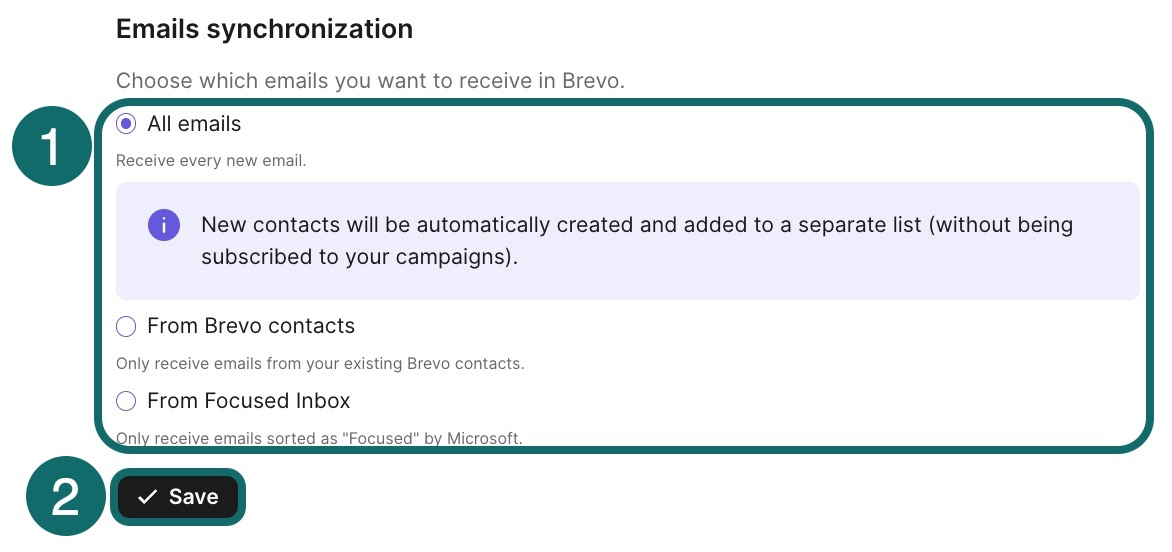Choose the From Focused Inbox radio option
The image size is (1172, 552).
coord(126,401)
